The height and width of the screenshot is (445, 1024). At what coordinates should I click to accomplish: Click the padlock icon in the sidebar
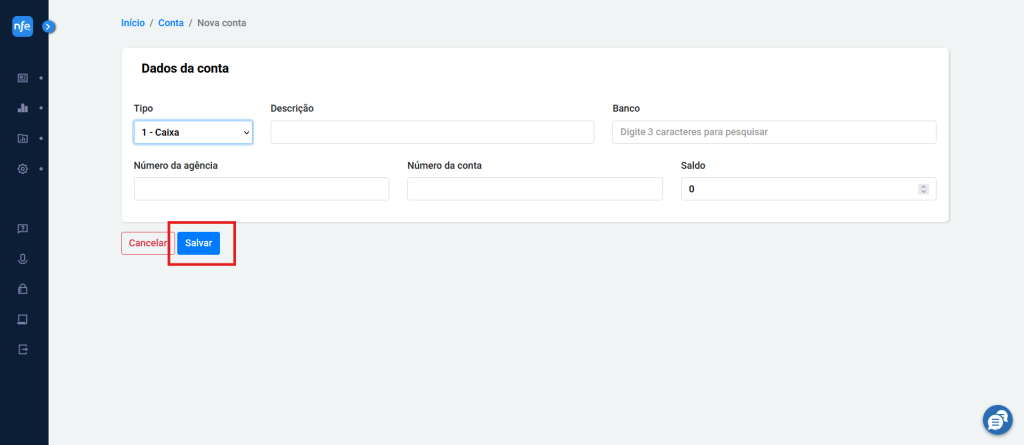click(x=22, y=288)
